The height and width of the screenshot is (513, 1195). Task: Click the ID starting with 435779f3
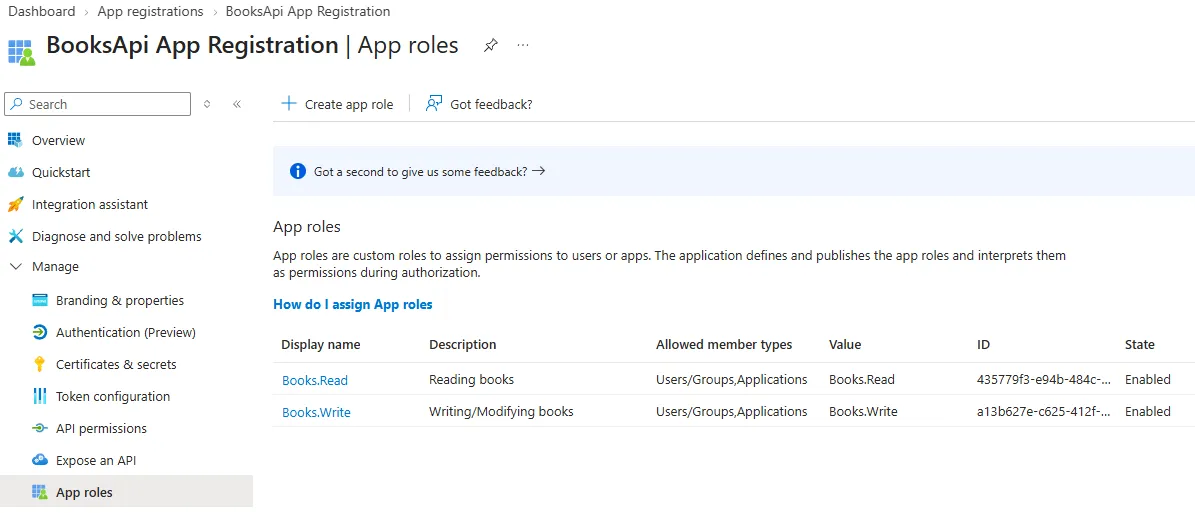[1043, 379]
